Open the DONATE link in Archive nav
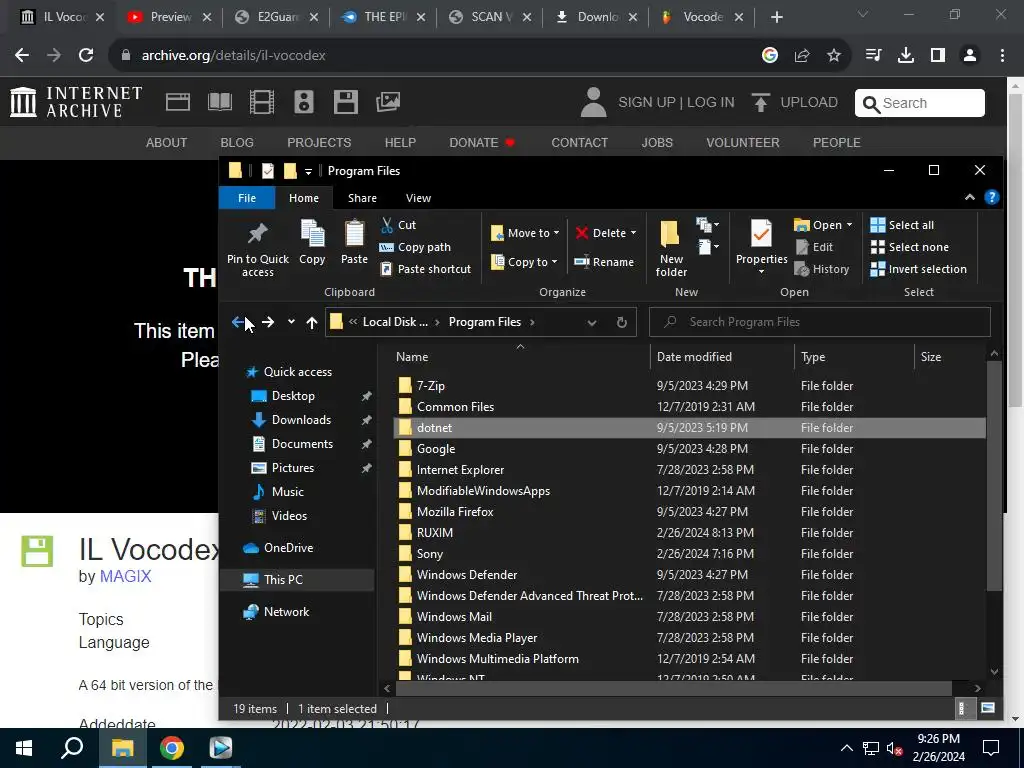 481,142
